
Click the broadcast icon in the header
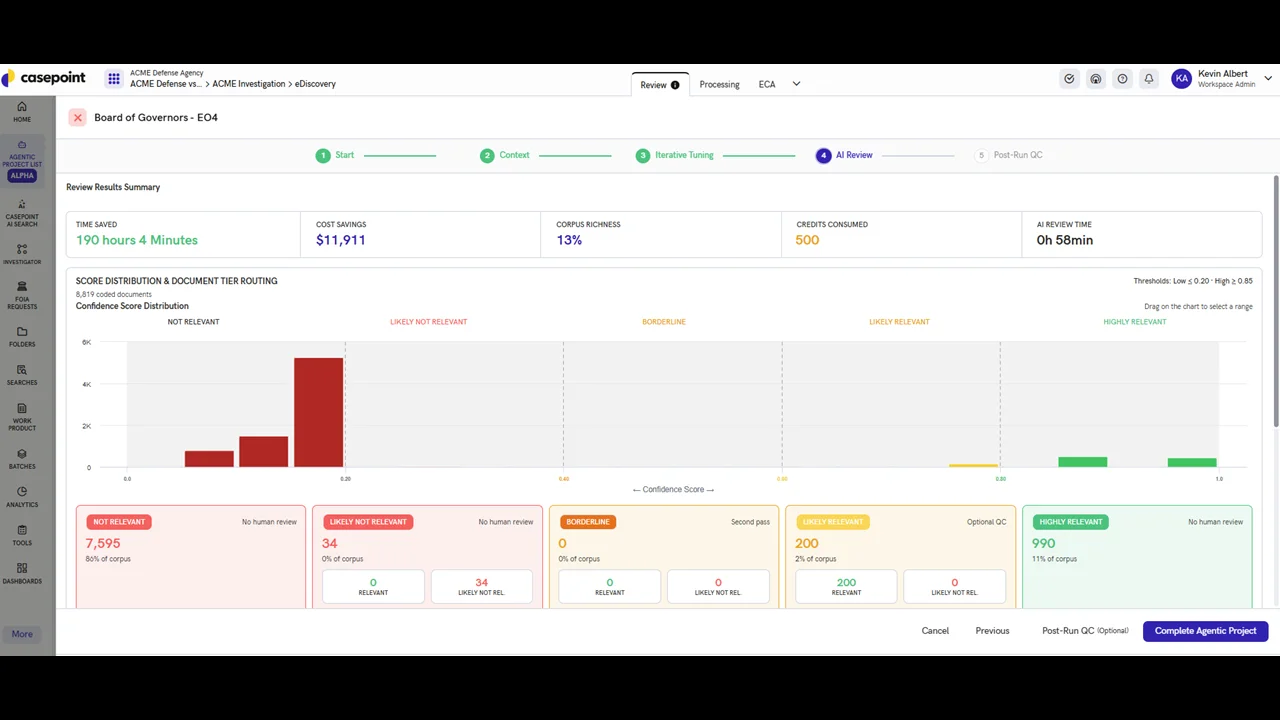coord(1096,79)
